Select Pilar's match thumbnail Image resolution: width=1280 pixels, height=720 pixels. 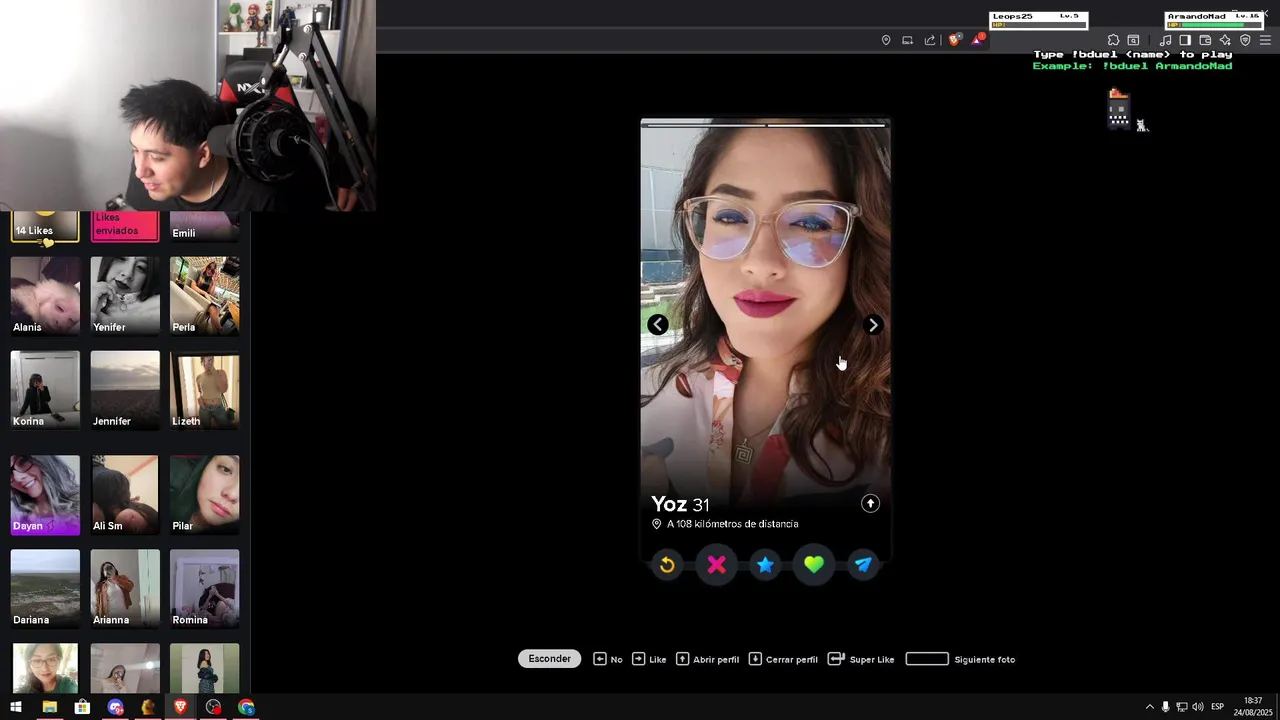205,495
